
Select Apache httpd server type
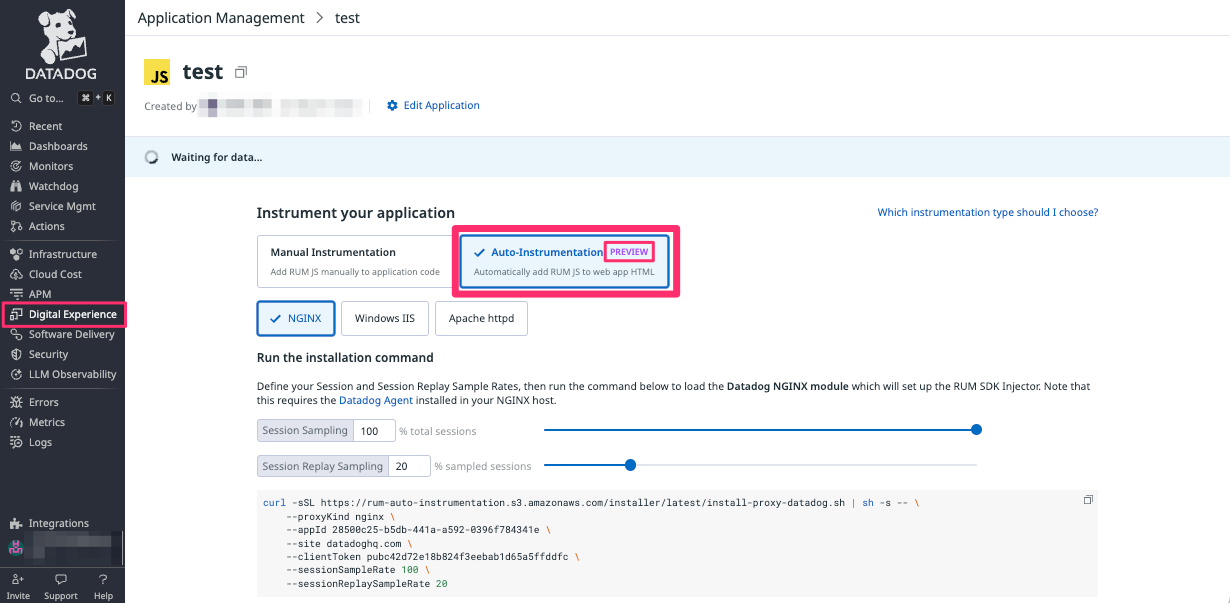point(481,318)
